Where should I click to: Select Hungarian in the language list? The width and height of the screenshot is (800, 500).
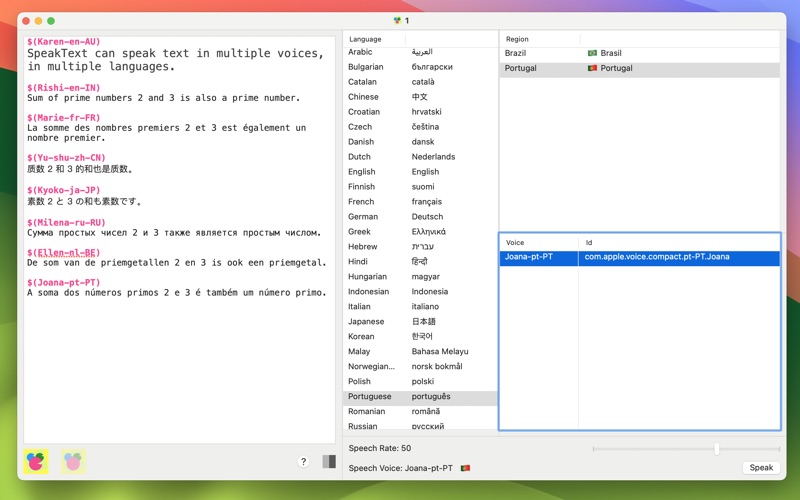point(420,277)
